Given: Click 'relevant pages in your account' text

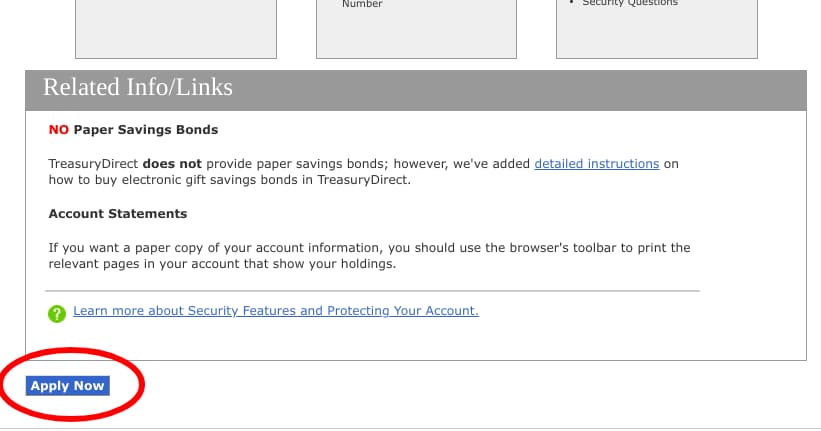Looking at the screenshot, I should pyautogui.click(x=162, y=264).
